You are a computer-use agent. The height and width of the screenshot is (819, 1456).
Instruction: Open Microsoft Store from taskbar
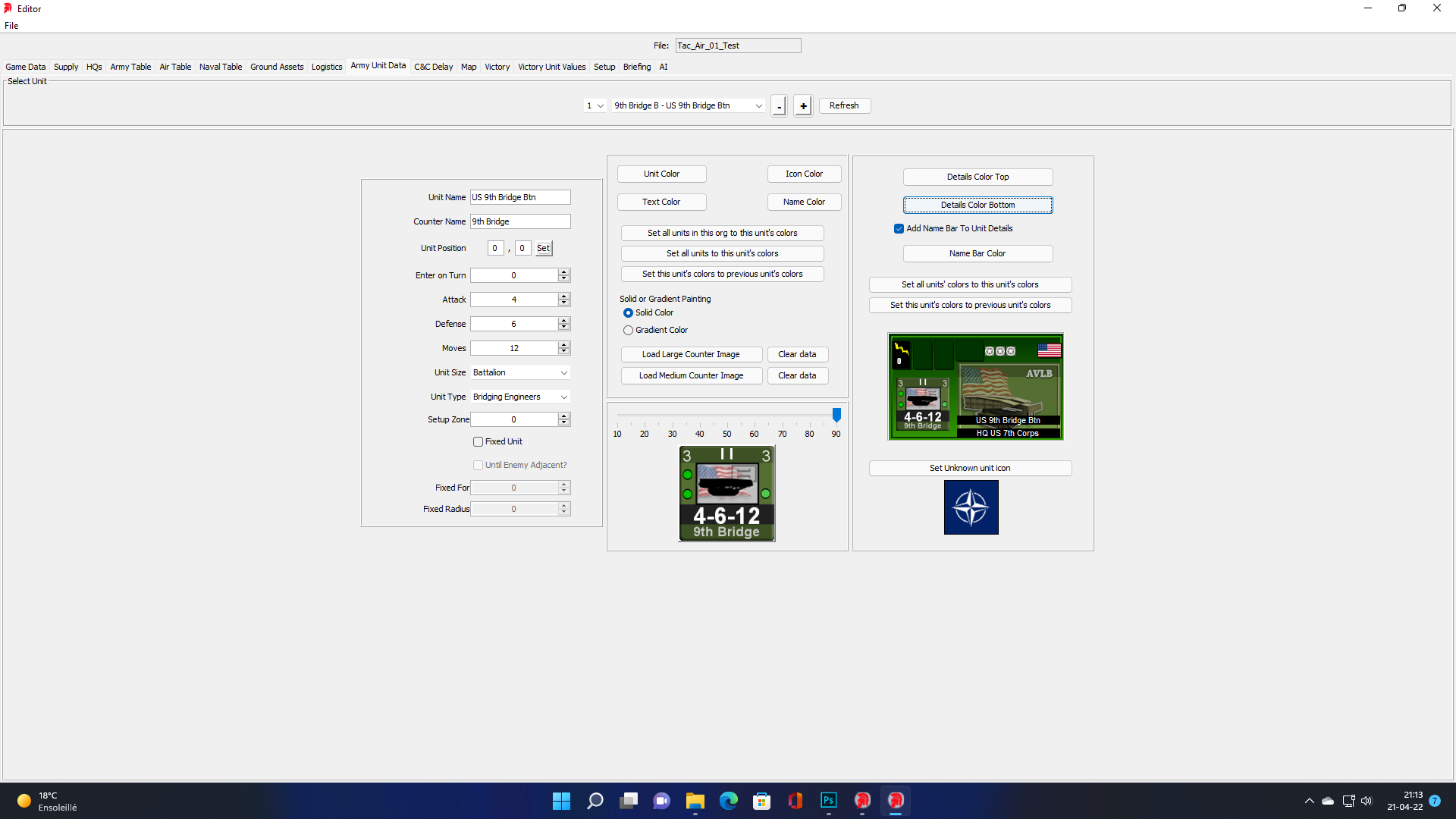[762, 801]
